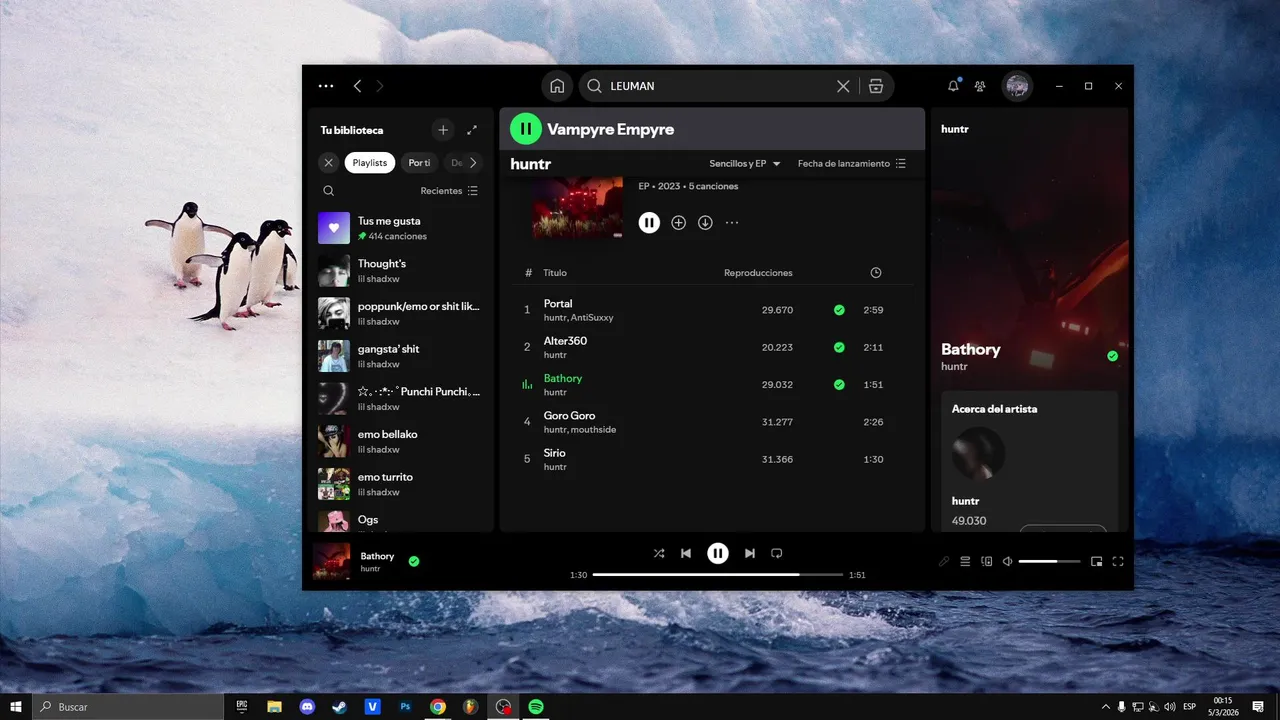This screenshot has width=1280, height=720.
Task: Create a playlist with the plus icon
Action: pos(443,130)
